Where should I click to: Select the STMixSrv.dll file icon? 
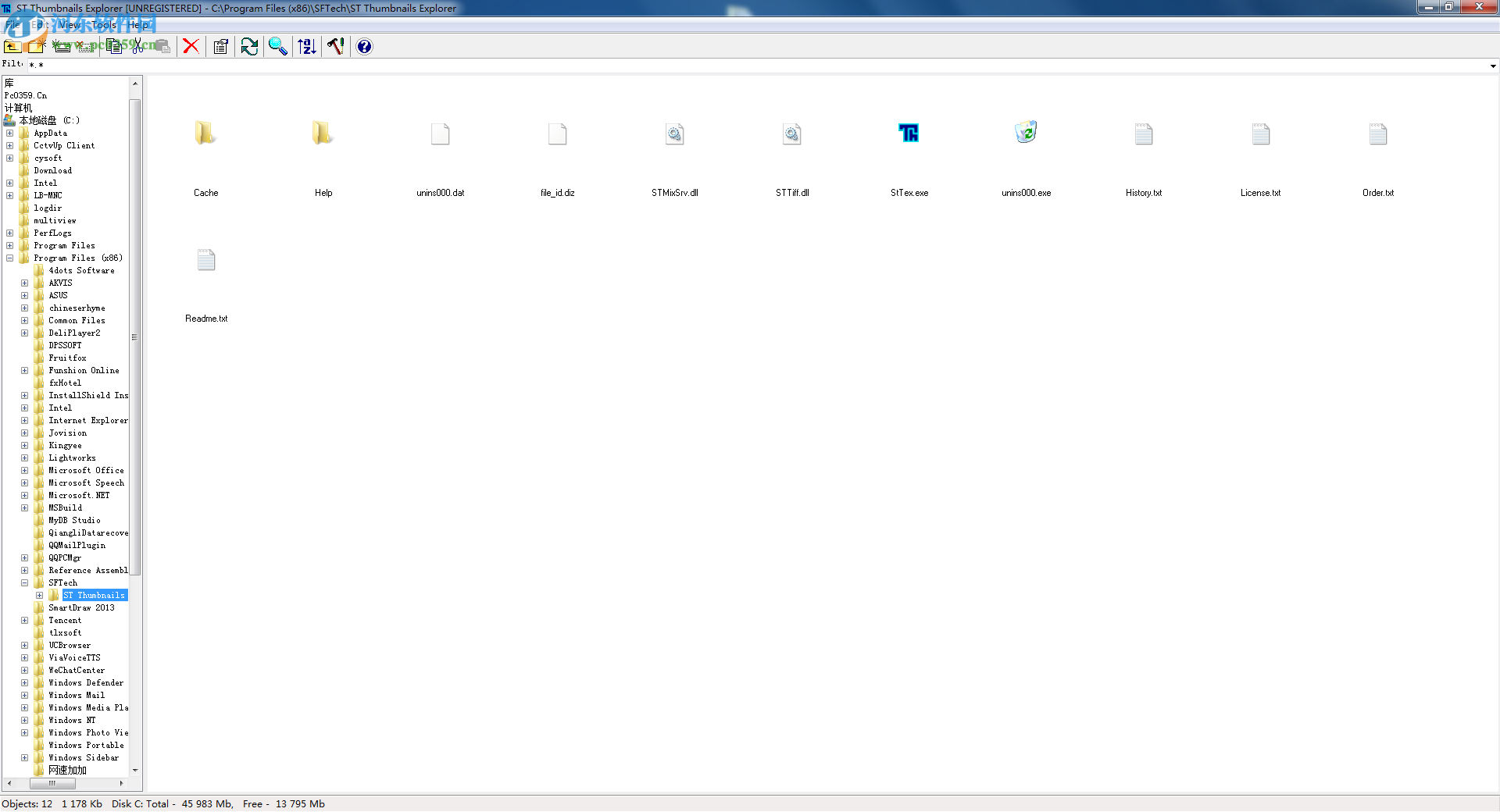(x=675, y=134)
